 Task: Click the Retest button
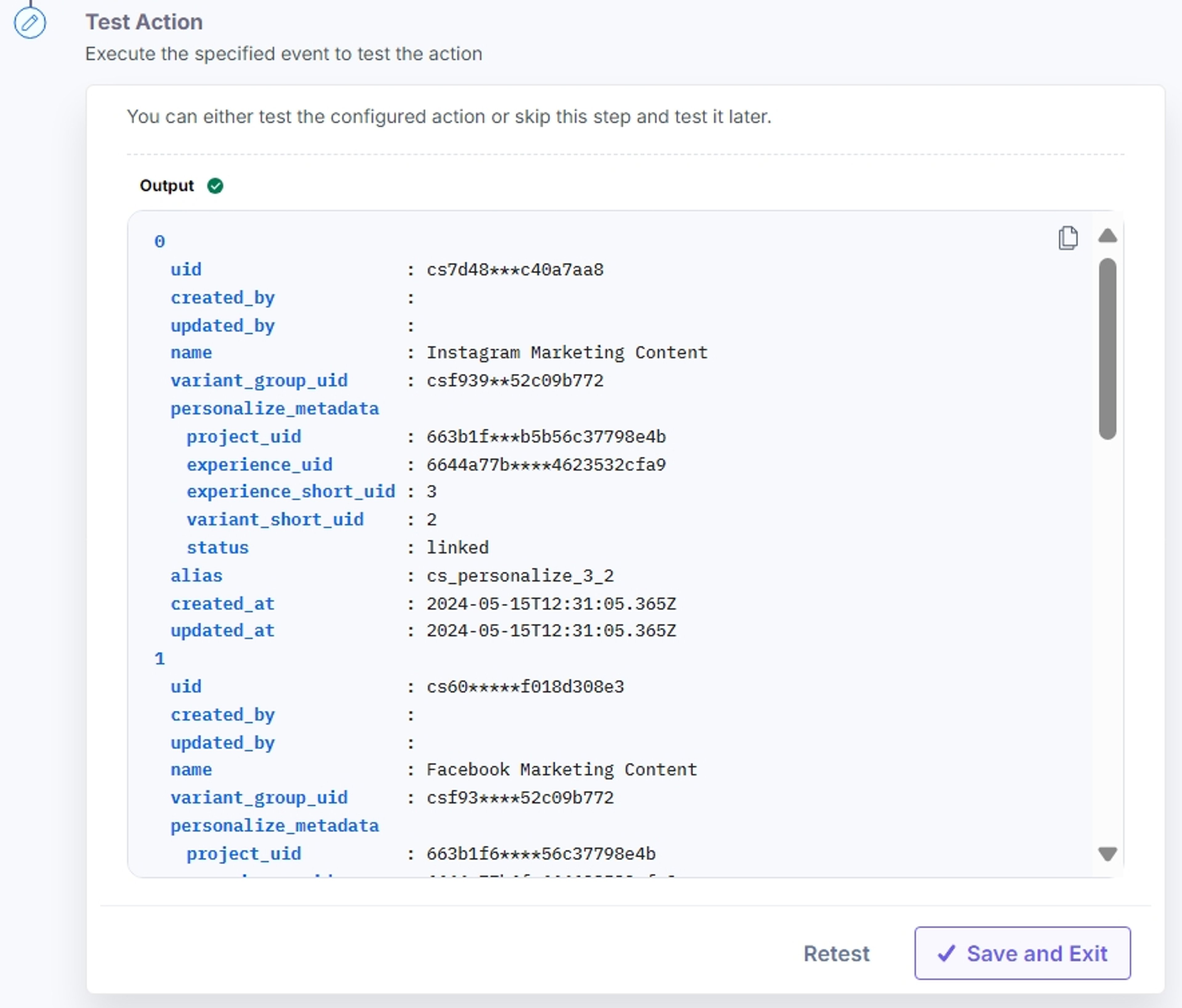836,953
